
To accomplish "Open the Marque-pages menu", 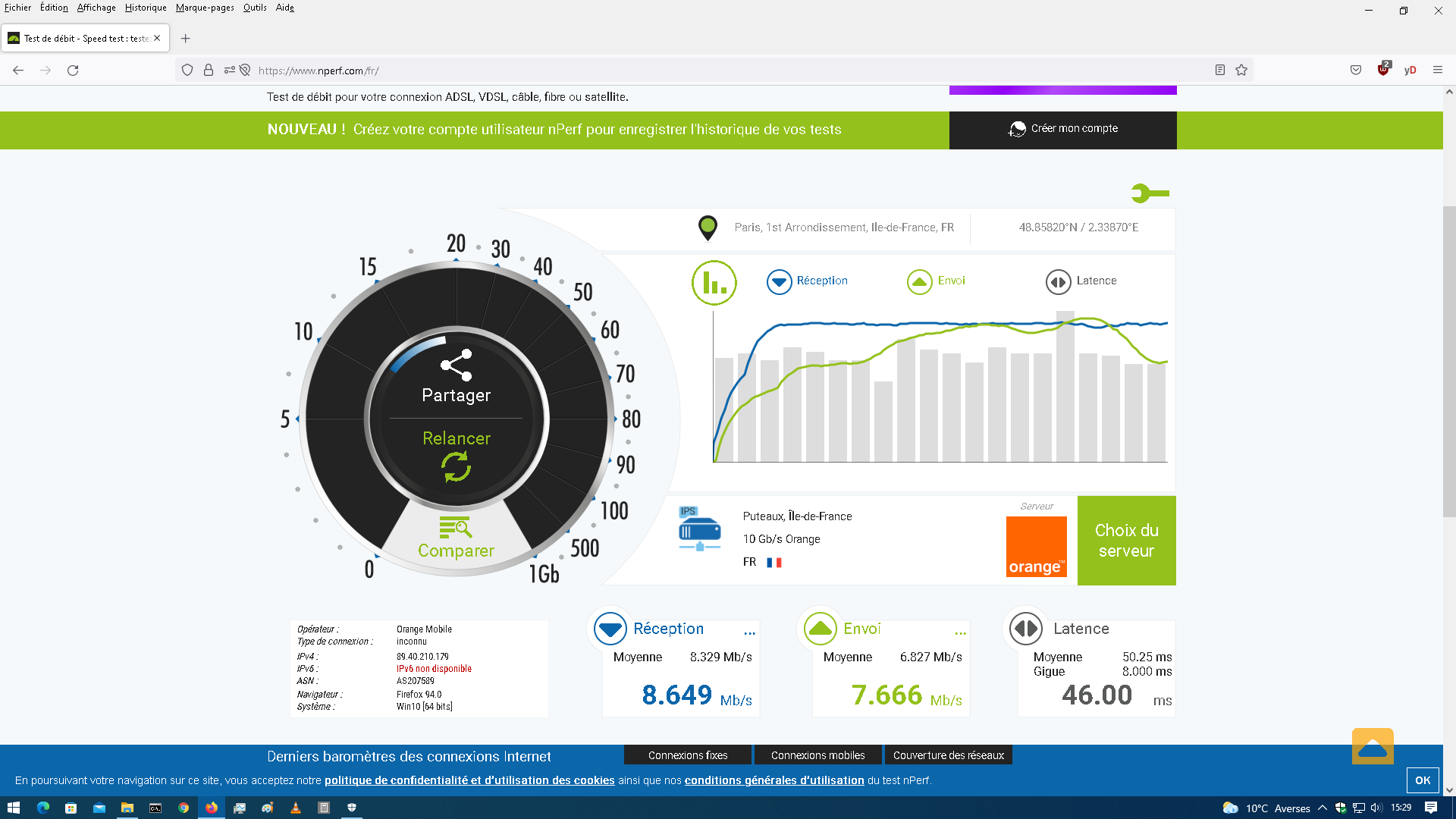I will pos(205,8).
